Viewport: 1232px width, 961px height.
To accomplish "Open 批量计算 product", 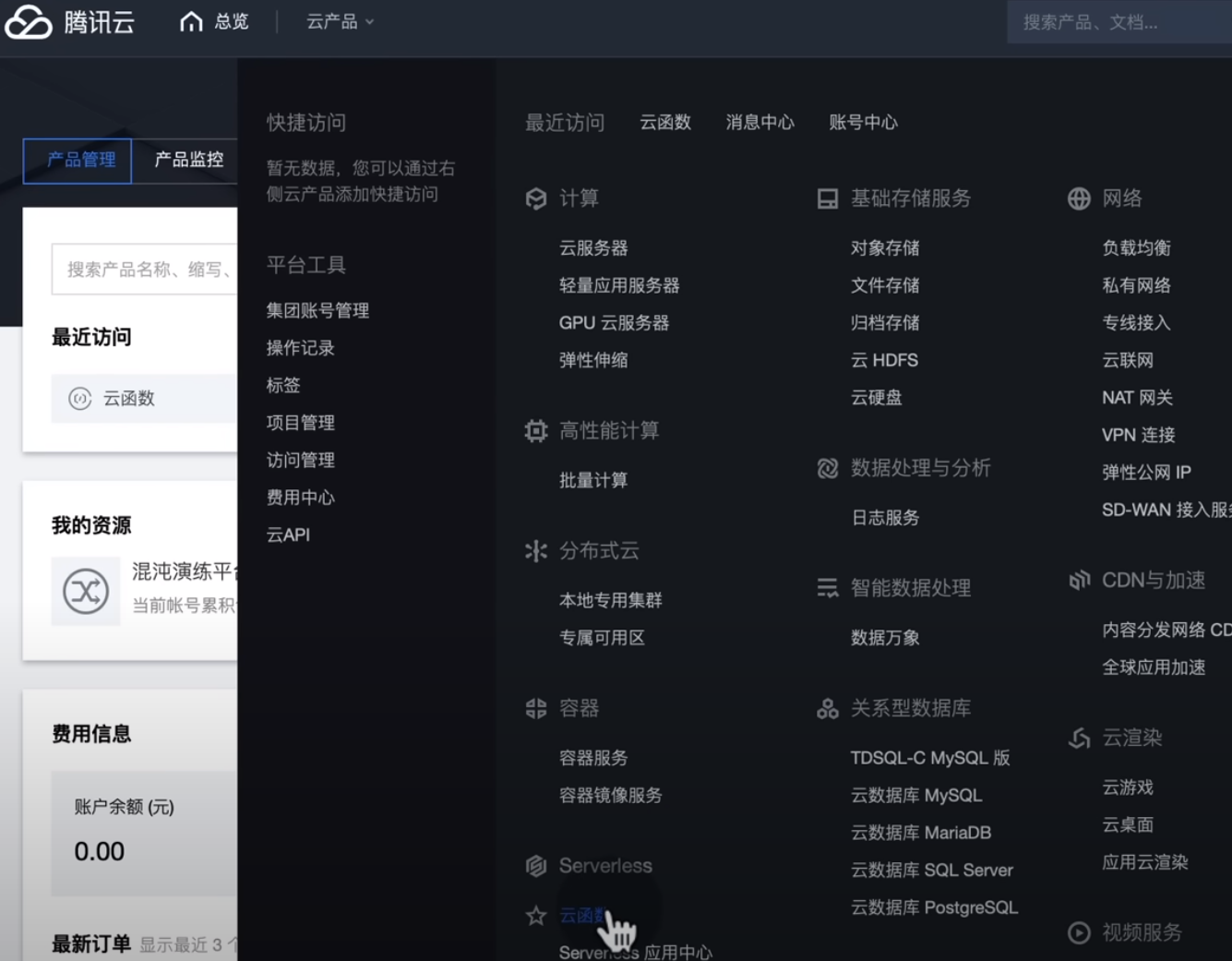I will click(x=593, y=480).
